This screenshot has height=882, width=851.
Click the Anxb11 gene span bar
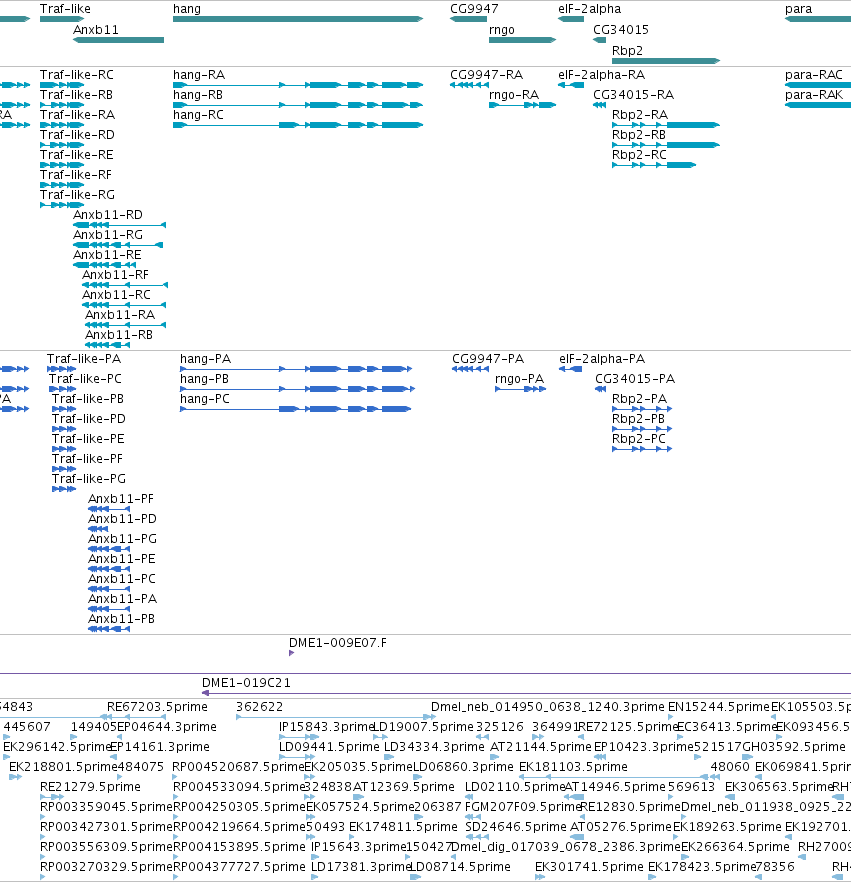119,40
